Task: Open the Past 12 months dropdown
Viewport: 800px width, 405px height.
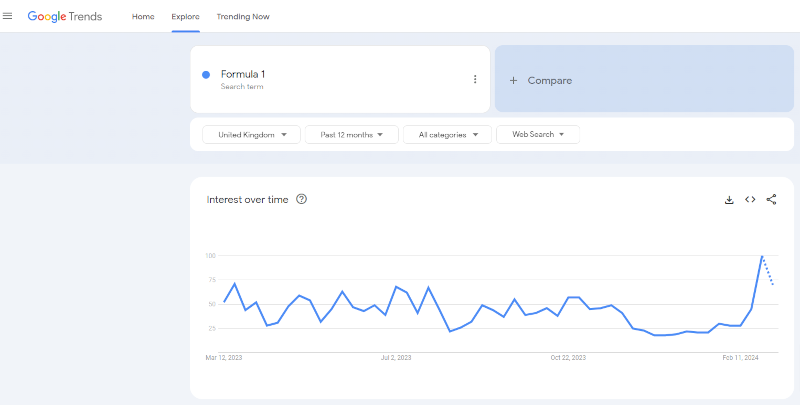Action: 352,135
